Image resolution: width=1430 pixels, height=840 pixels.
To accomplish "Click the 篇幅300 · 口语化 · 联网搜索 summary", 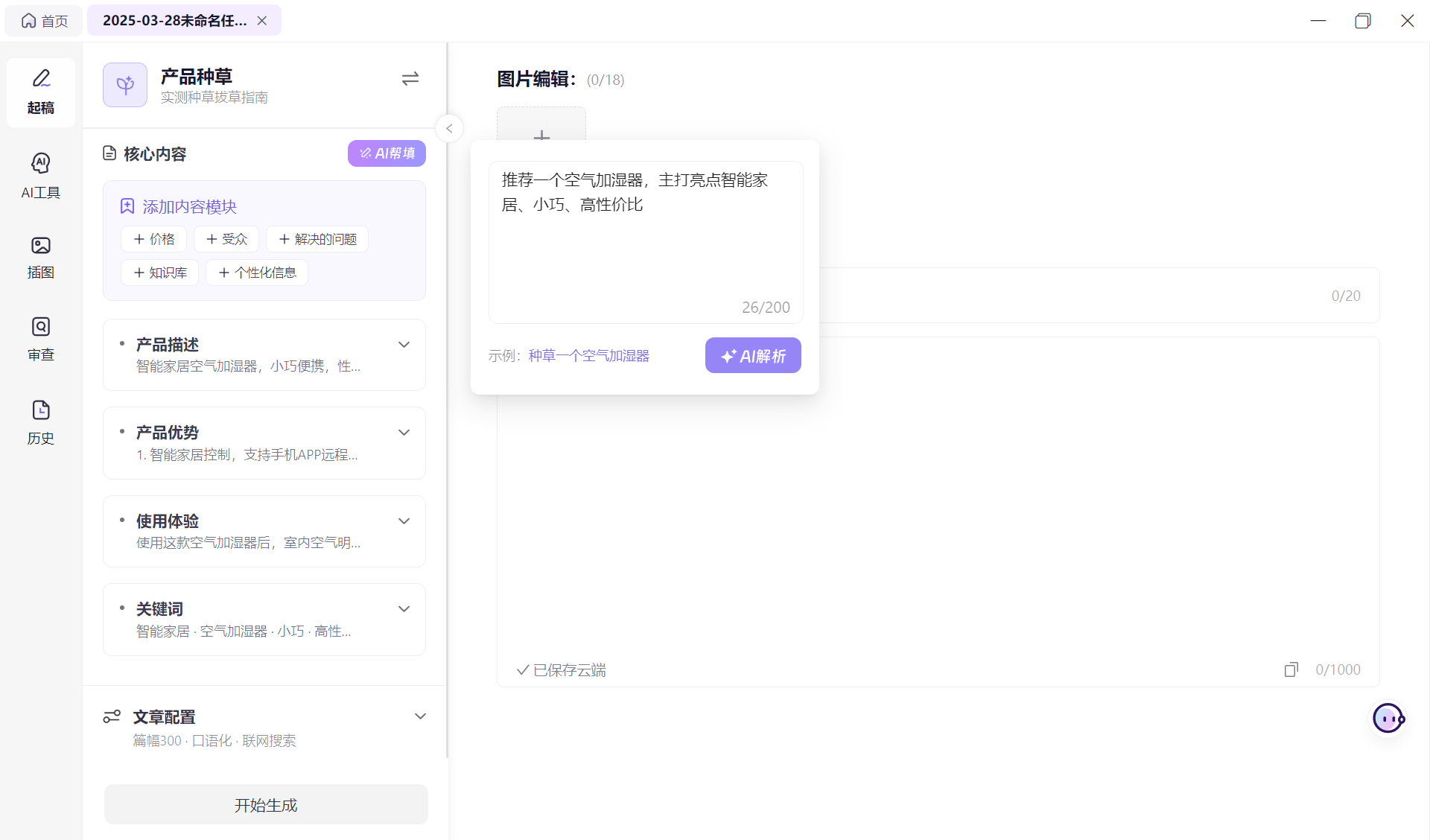I will point(214,740).
